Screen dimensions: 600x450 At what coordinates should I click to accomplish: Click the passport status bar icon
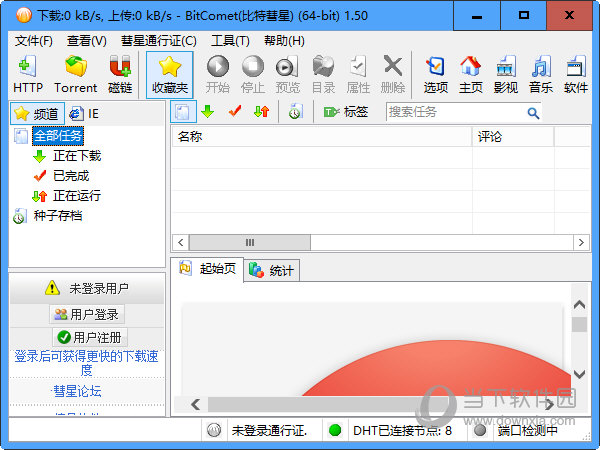[x=214, y=430]
